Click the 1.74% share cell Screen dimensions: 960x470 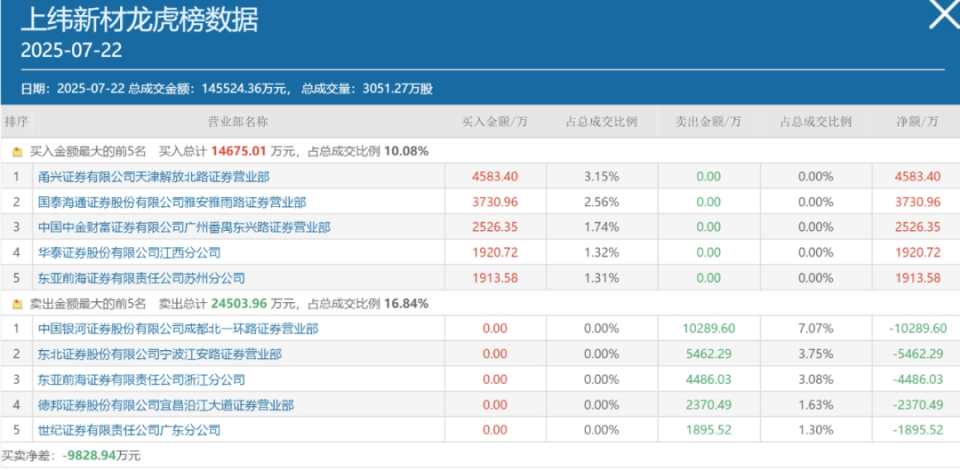601,227
